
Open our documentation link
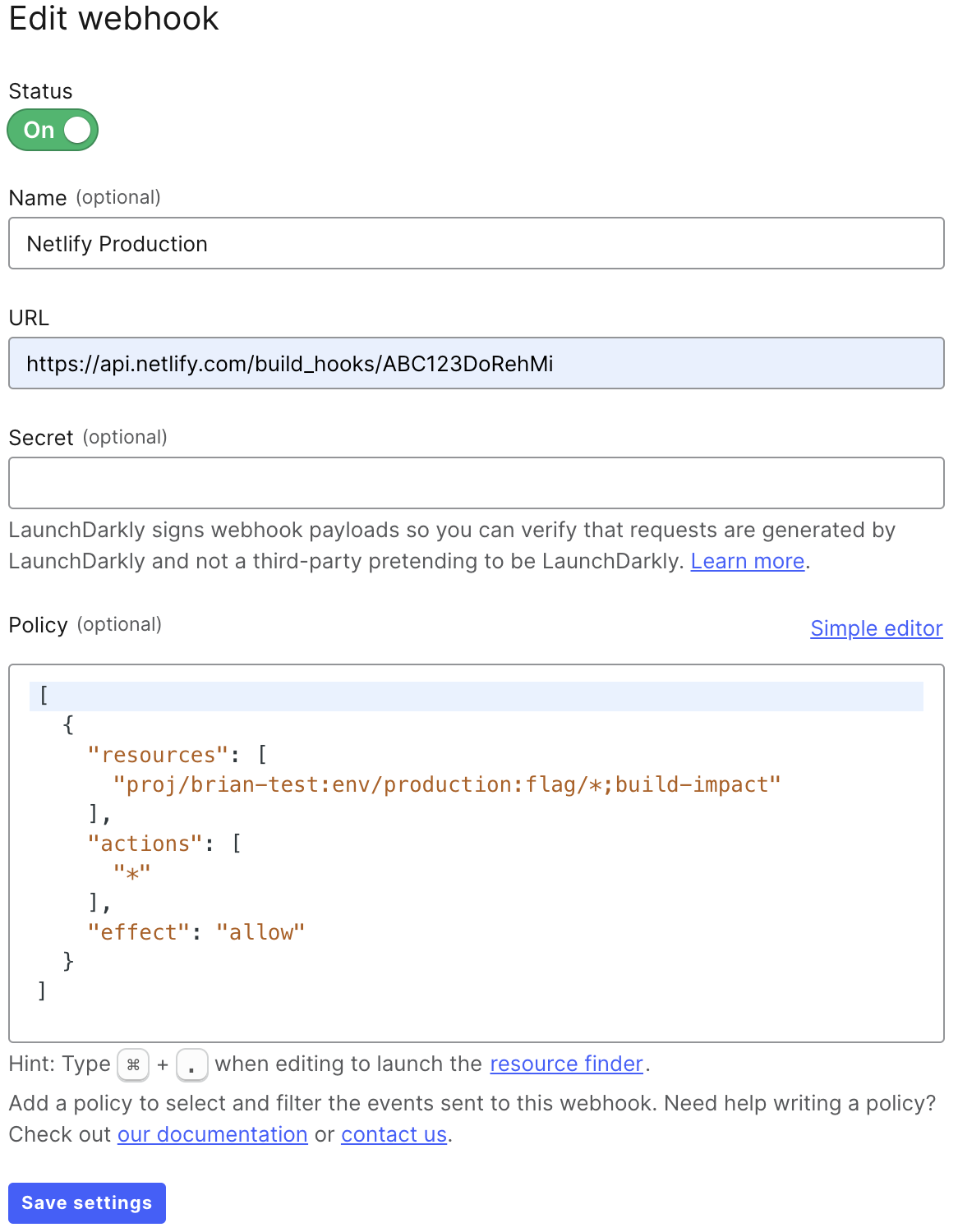click(x=212, y=1134)
